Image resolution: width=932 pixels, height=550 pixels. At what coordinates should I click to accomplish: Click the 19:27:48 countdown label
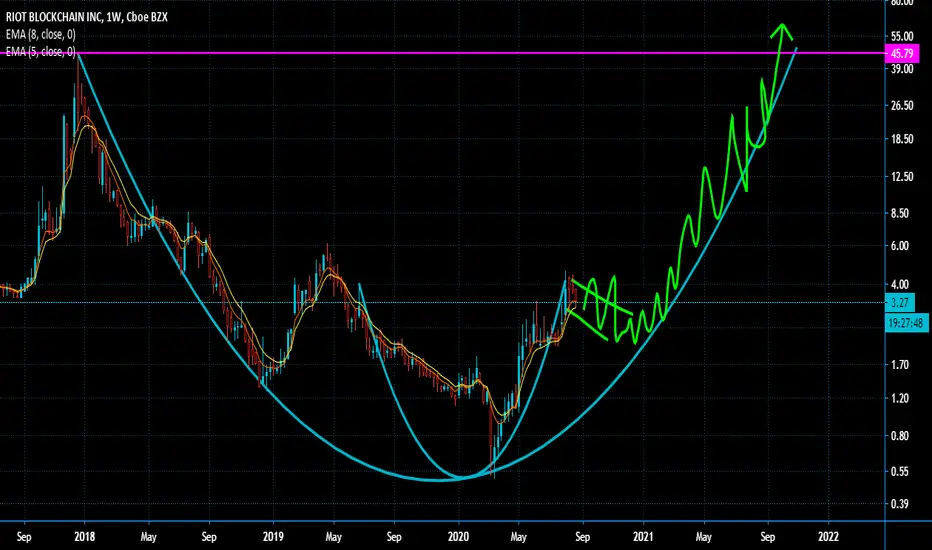906,323
